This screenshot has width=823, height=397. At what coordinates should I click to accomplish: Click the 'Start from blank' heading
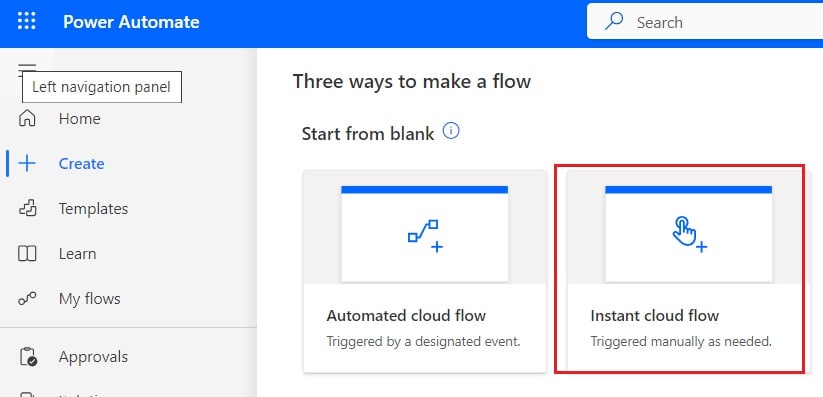[x=368, y=134]
